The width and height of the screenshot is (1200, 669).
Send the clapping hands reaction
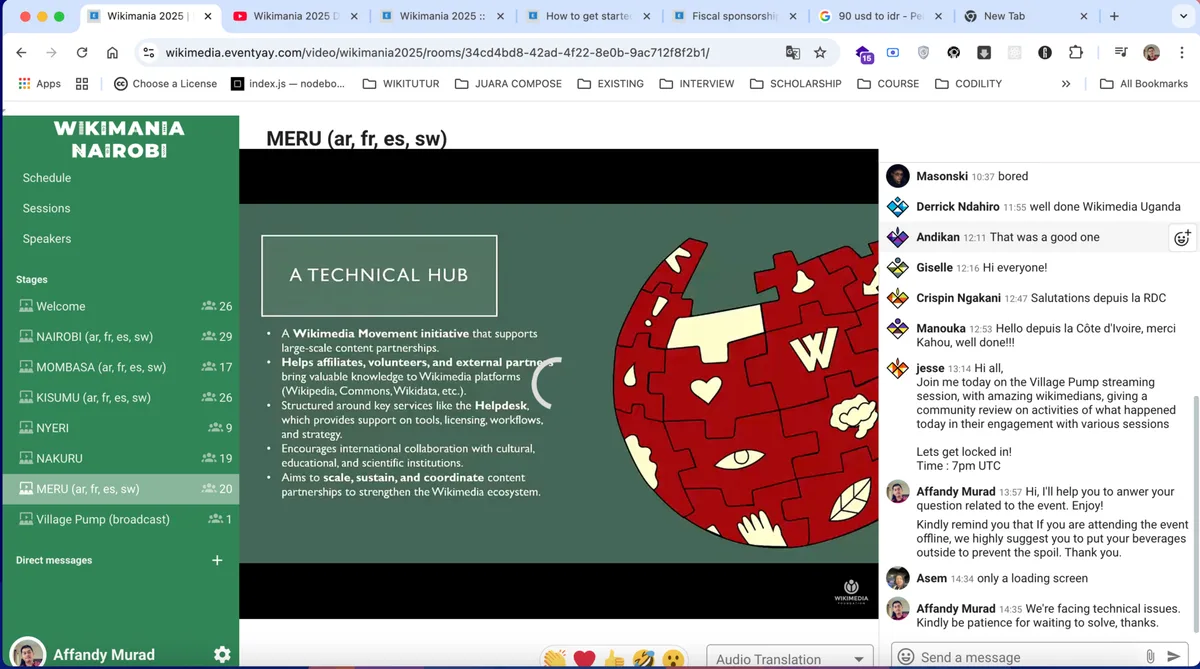pos(554,659)
